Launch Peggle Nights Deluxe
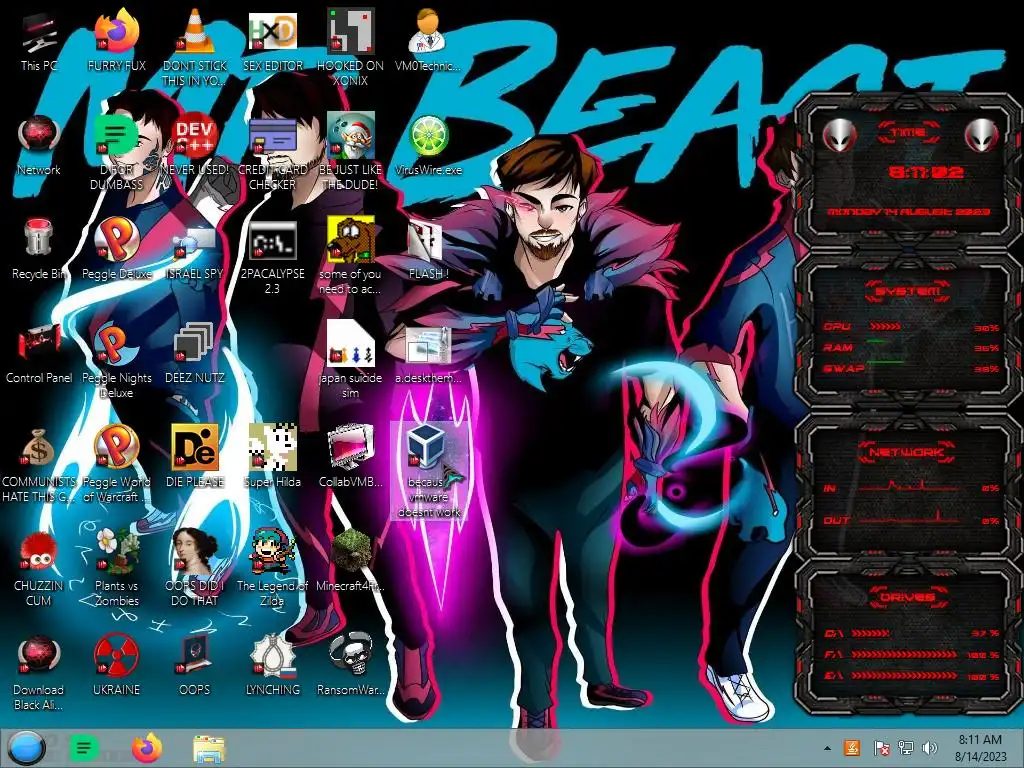Viewport: 1024px width, 768px height. click(117, 344)
